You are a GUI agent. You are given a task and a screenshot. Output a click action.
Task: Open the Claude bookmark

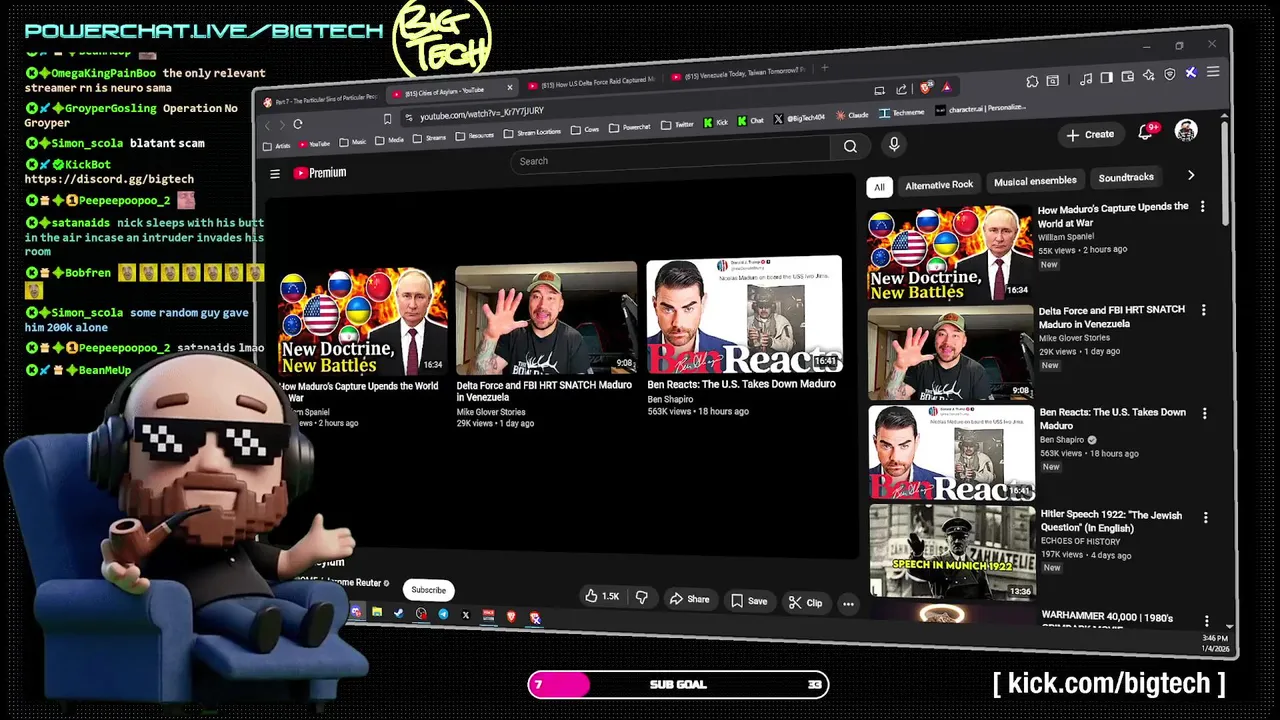click(x=852, y=115)
